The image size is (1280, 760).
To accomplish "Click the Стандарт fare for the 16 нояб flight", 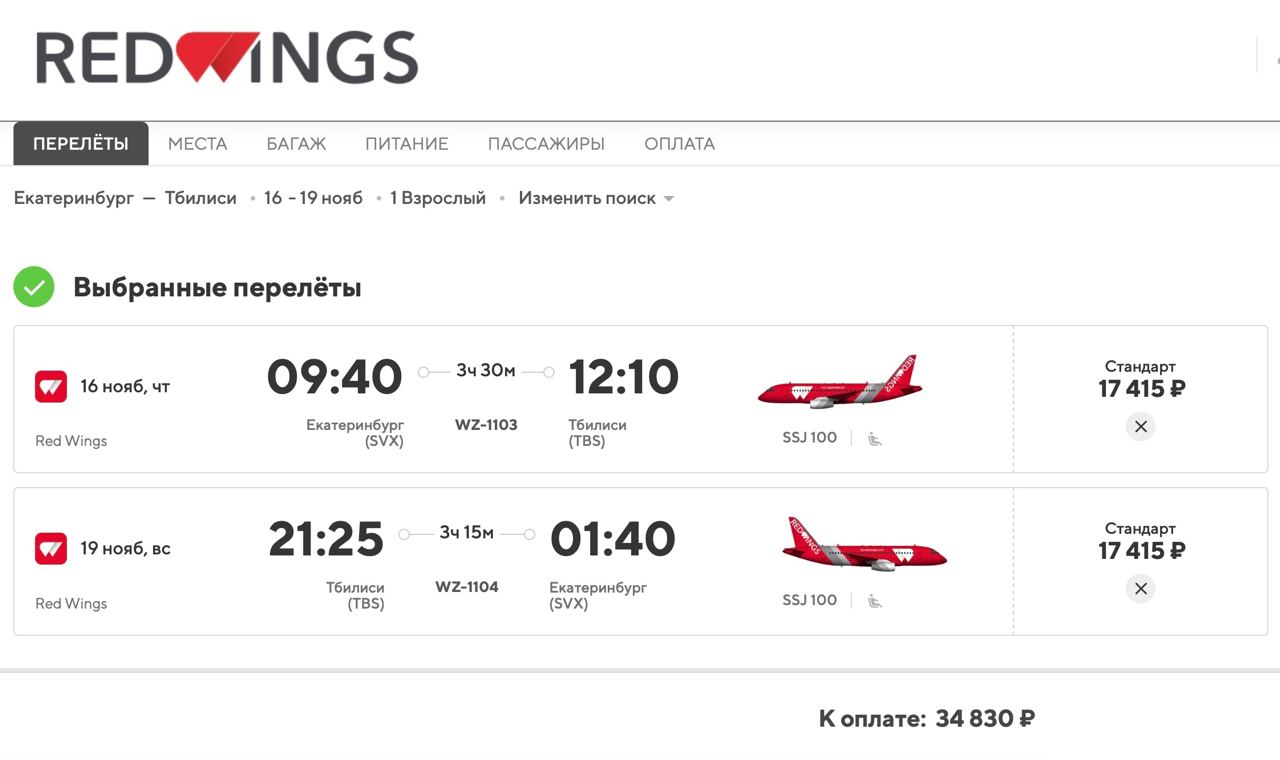I will (x=1141, y=380).
